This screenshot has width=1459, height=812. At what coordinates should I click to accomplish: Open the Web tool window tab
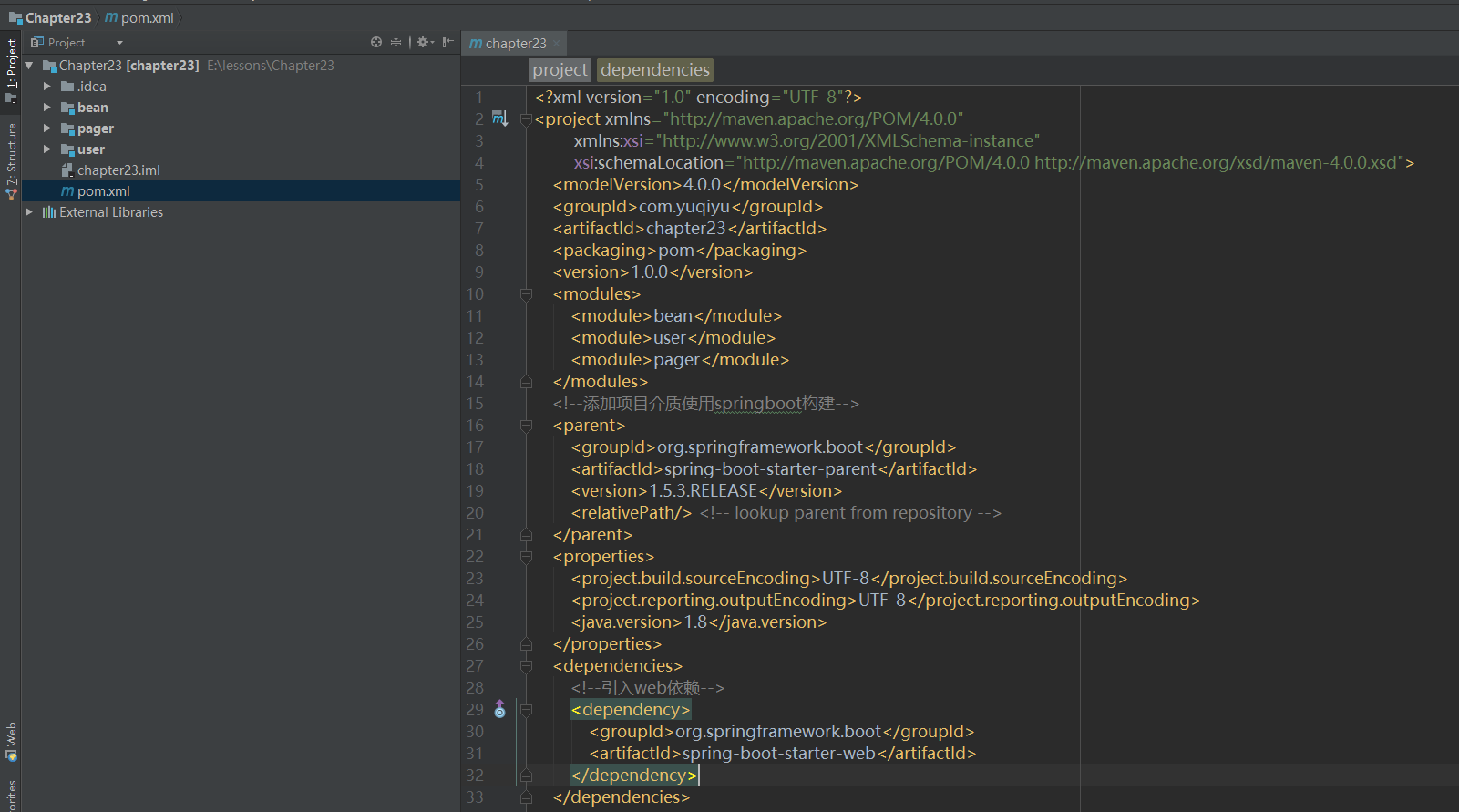click(11, 742)
